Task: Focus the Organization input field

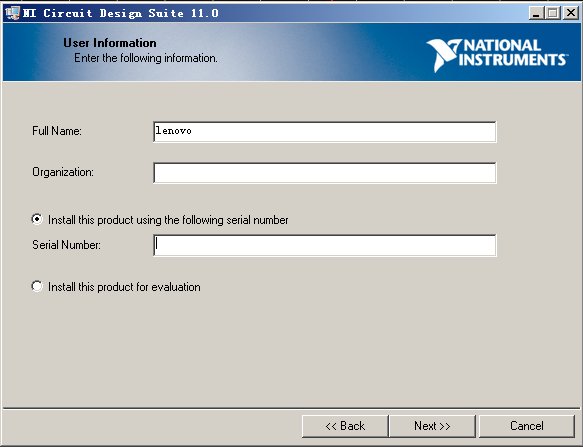Action: click(x=325, y=173)
